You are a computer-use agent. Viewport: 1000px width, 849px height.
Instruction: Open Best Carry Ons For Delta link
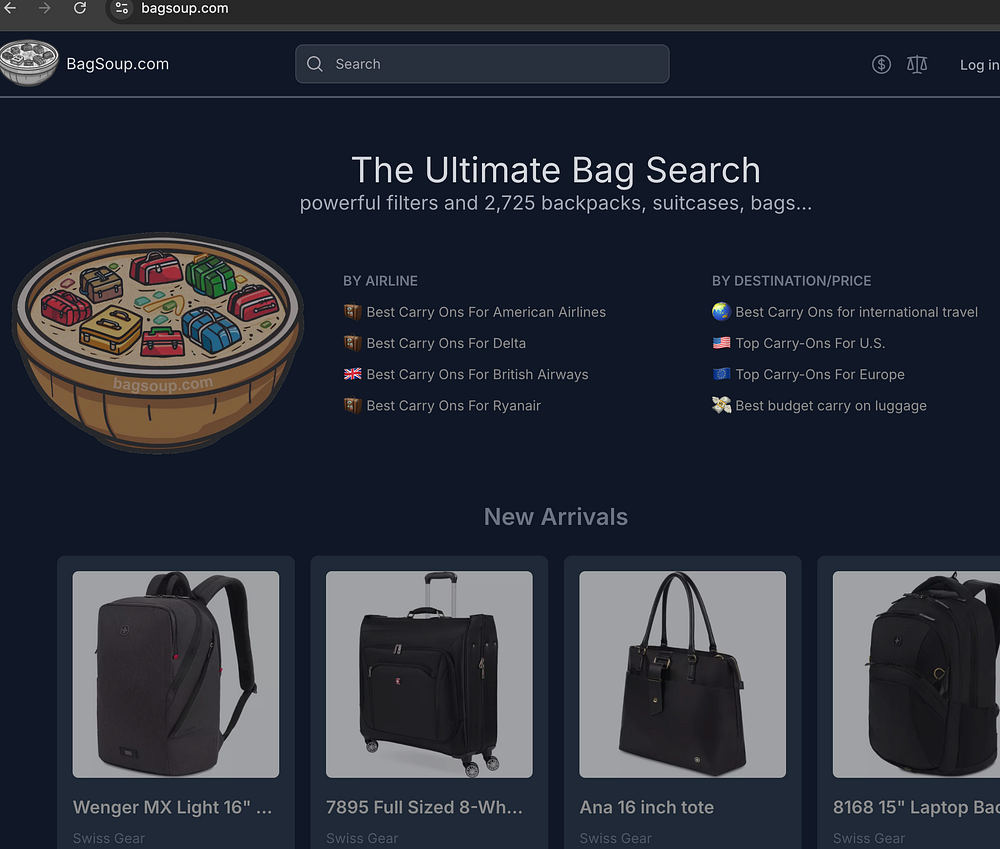pos(446,343)
